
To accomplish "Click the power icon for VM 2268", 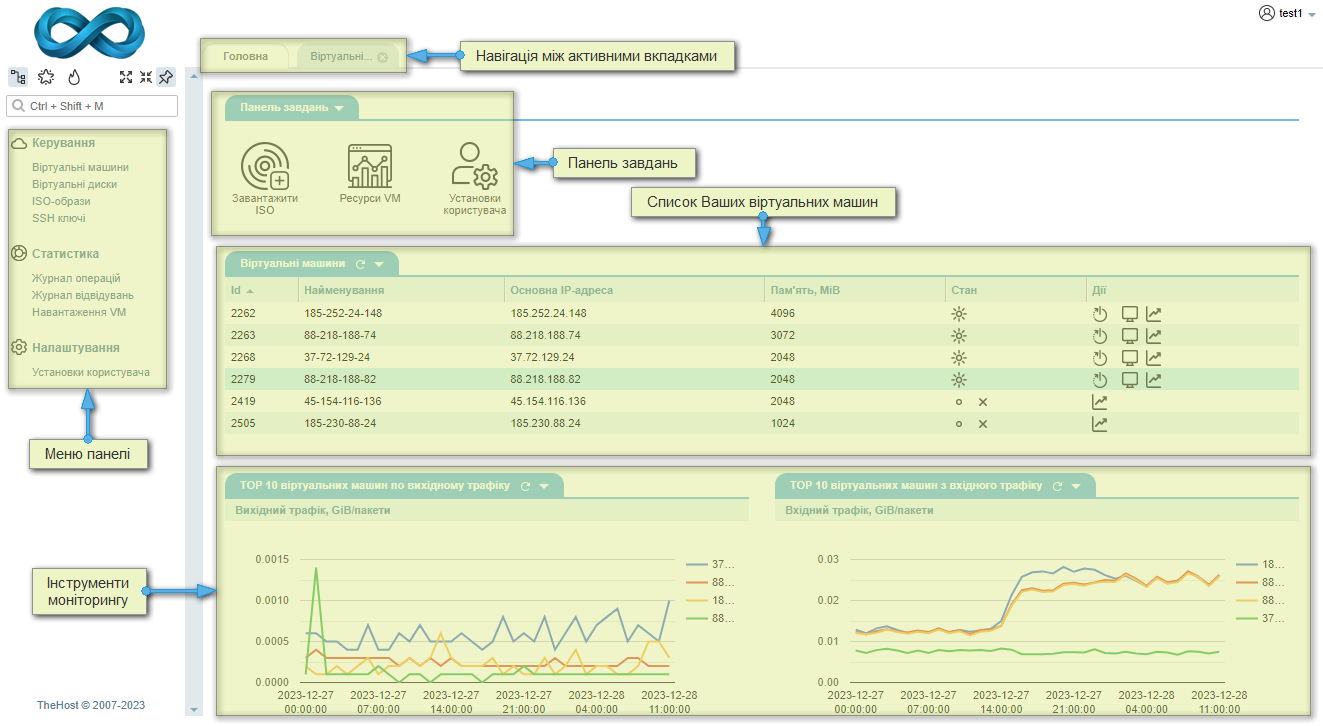I will pos(1100,358).
